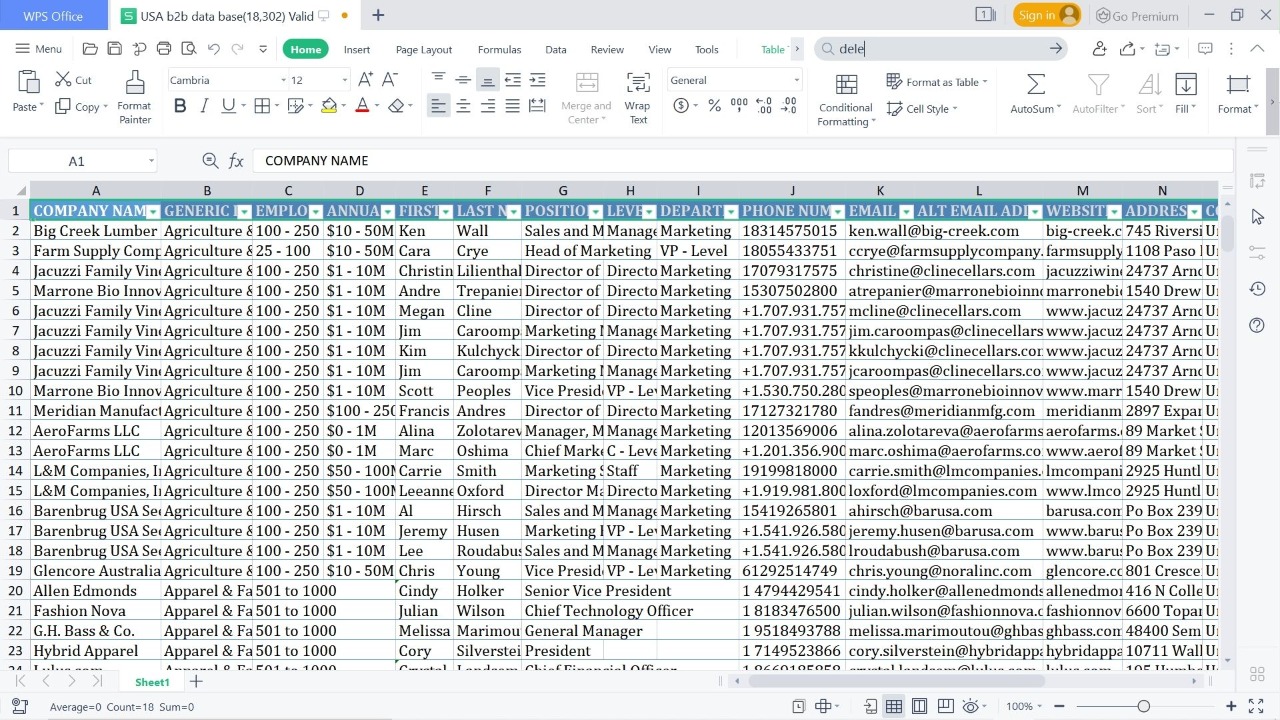Toggle bottom vertical alignment

tap(488, 80)
